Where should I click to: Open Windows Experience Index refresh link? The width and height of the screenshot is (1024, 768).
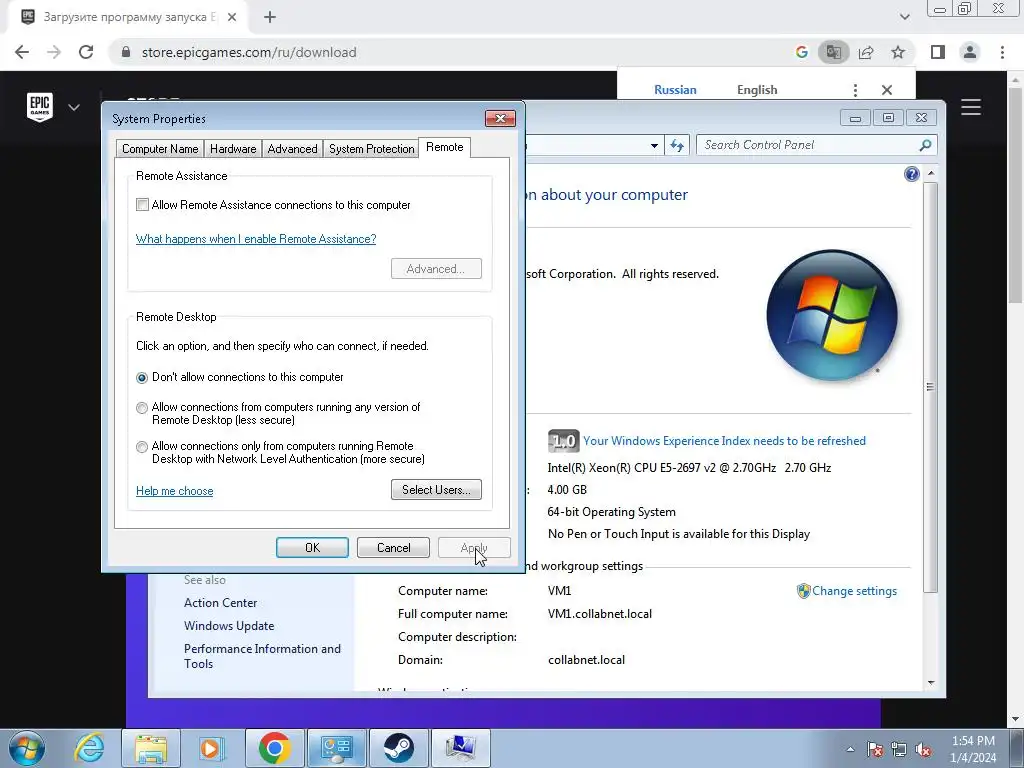(x=724, y=441)
